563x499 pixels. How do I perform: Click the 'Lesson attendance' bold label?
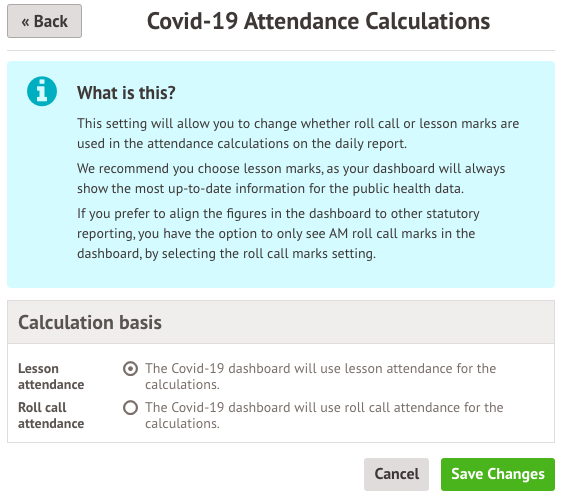click(x=51, y=377)
